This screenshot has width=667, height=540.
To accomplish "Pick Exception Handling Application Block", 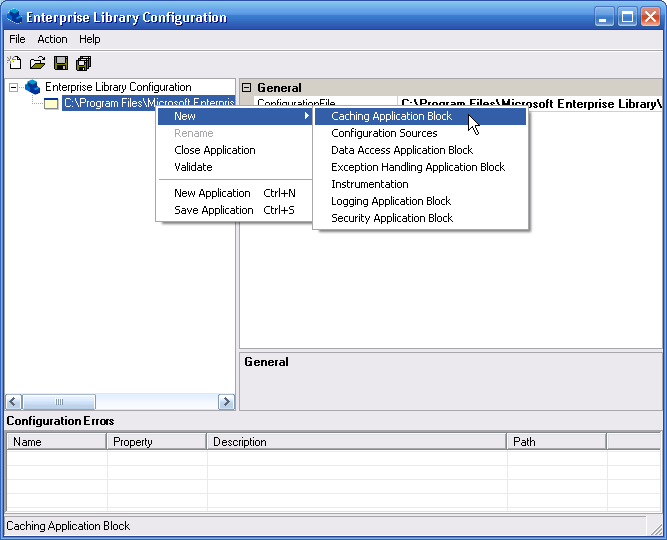I will pyautogui.click(x=417, y=167).
